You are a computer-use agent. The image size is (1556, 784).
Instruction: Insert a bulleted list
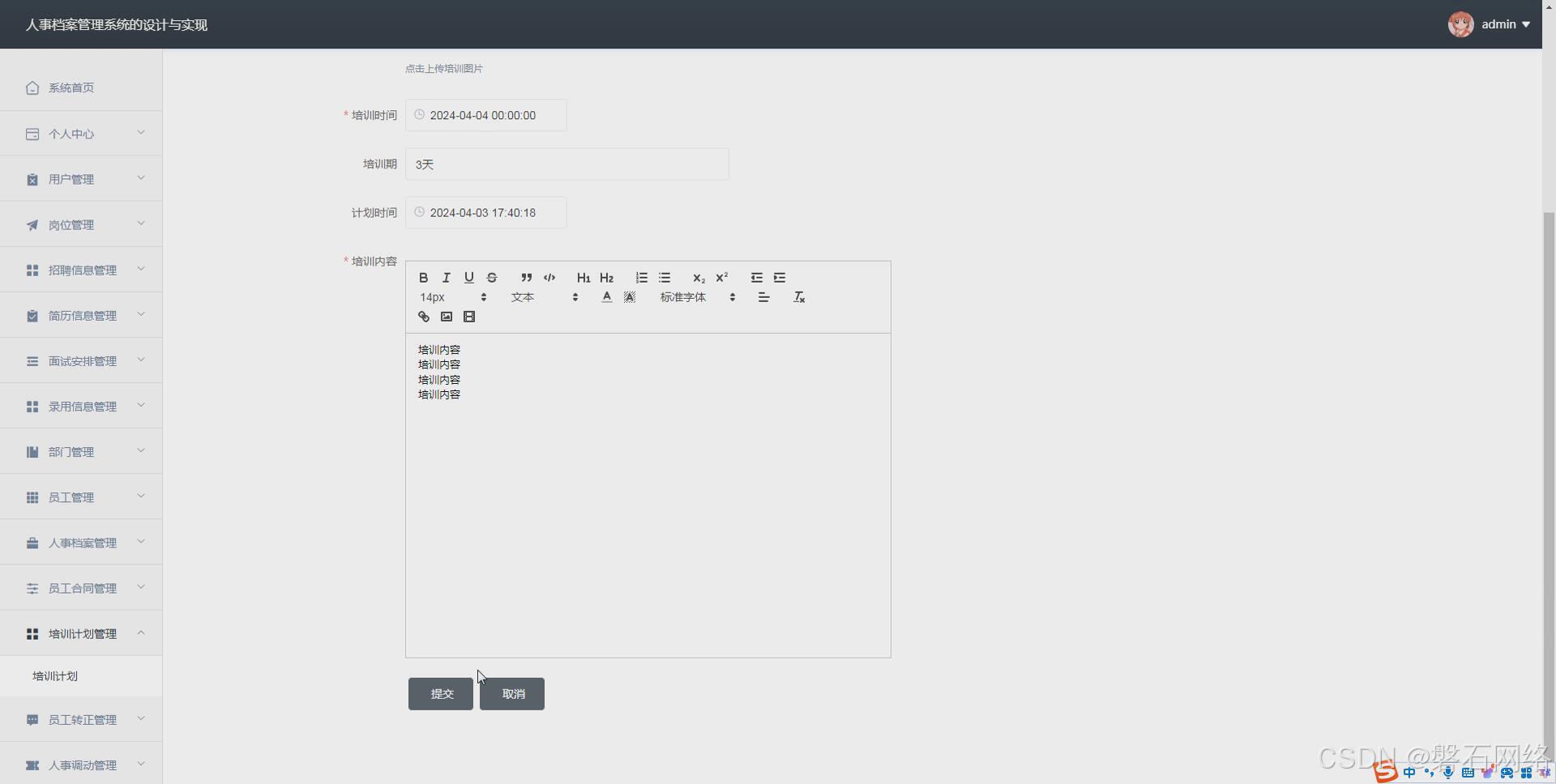(664, 278)
